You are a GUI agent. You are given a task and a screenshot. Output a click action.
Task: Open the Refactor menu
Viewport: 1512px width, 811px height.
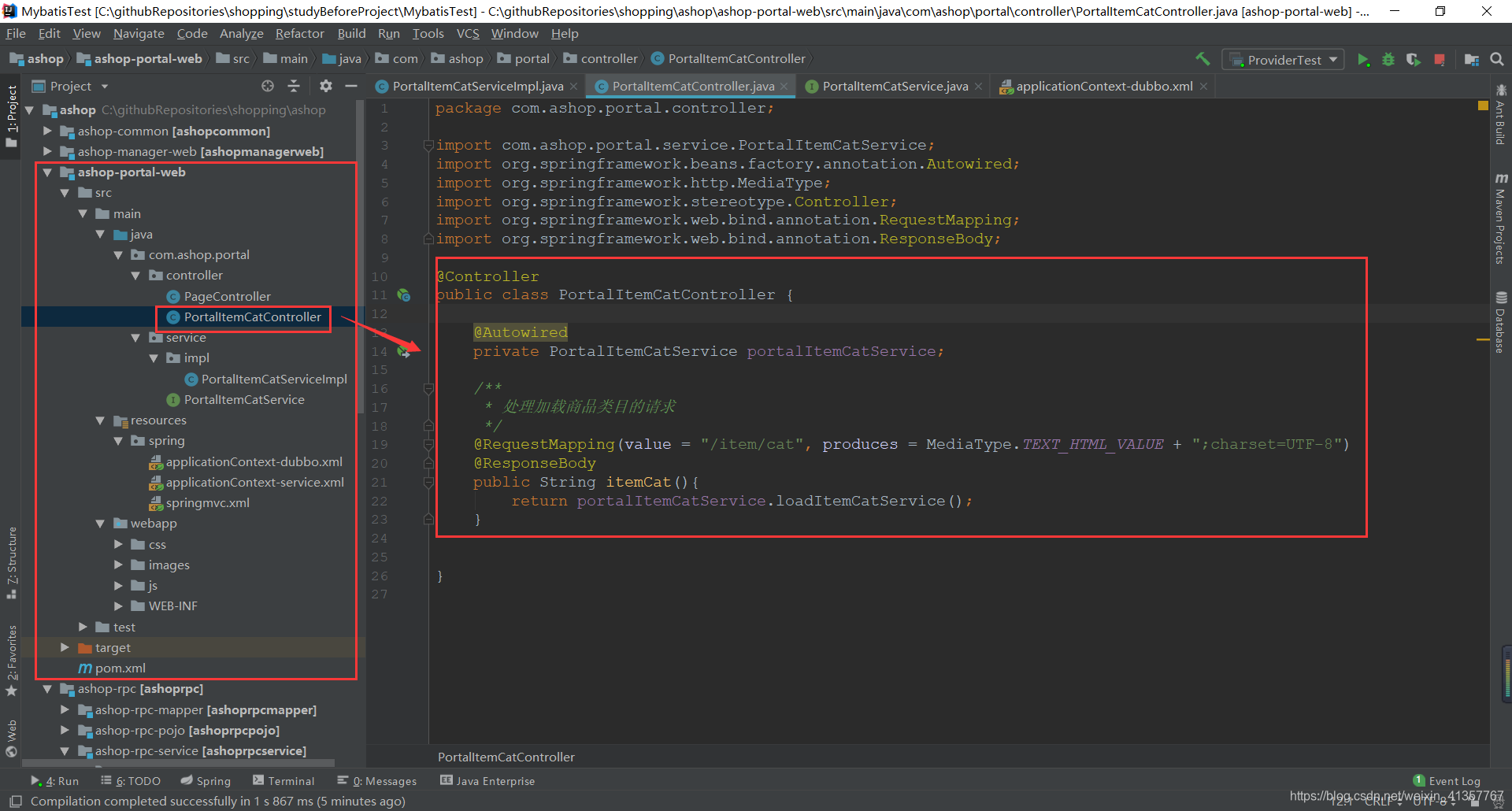click(x=299, y=34)
